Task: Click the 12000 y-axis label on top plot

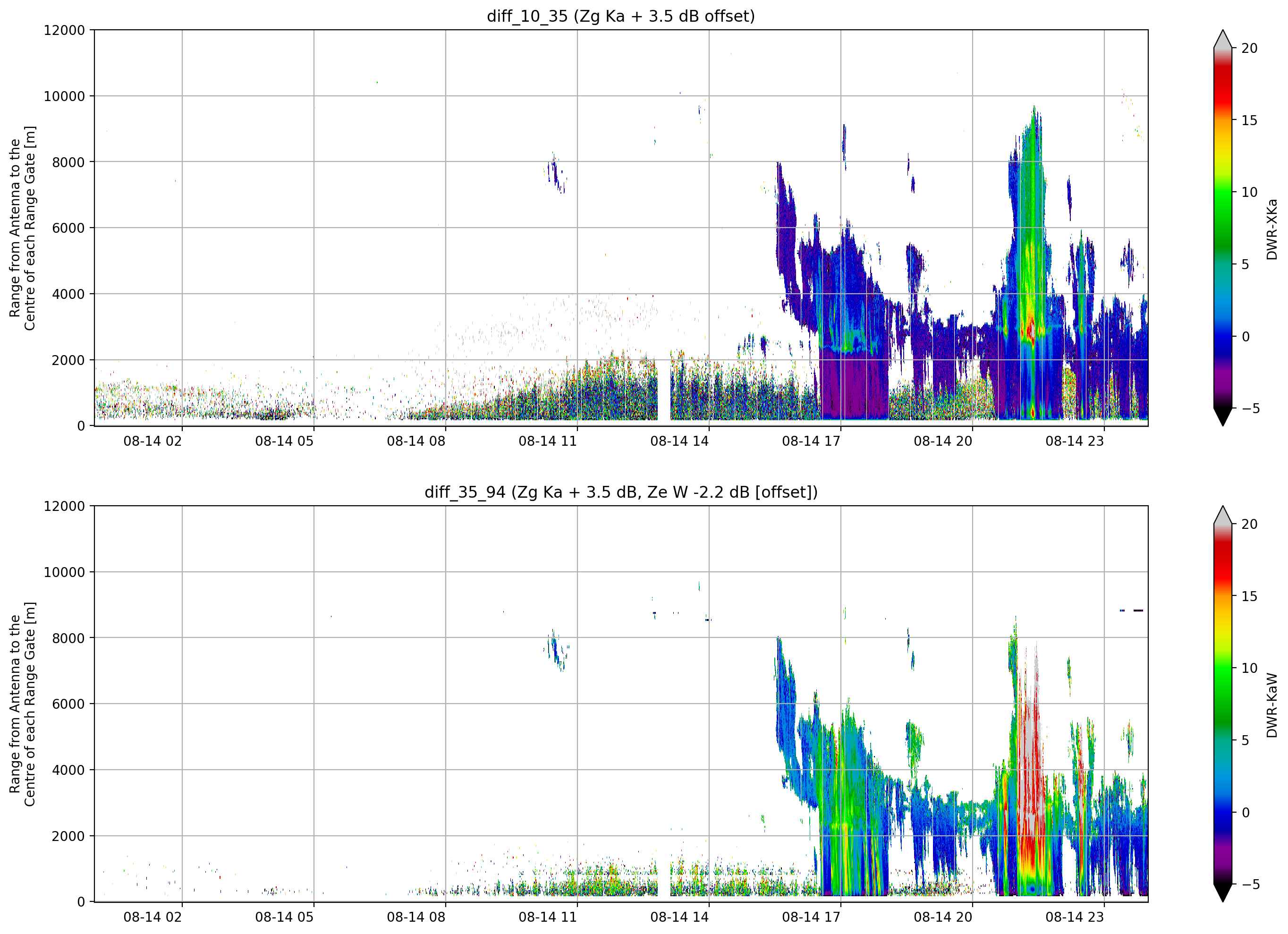Action: tap(64, 31)
